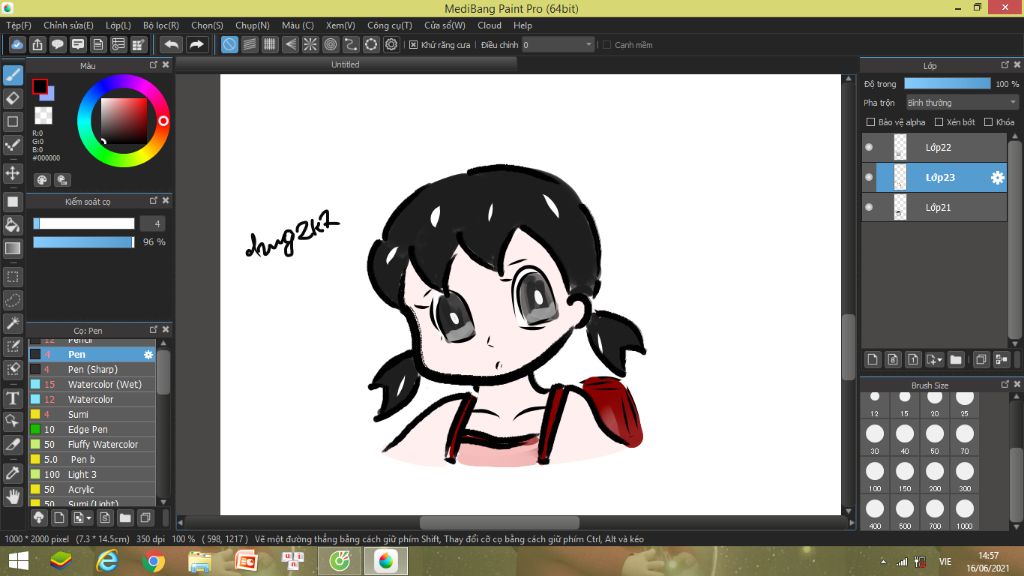
Task: Toggle Khử răng cưa checkbox
Action: [413, 44]
